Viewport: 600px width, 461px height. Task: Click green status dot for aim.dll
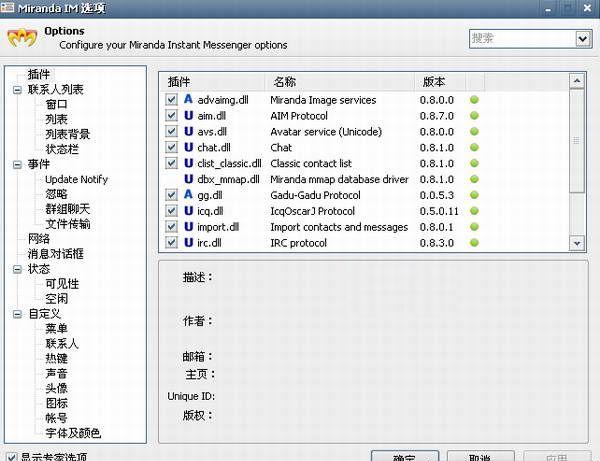point(474,116)
